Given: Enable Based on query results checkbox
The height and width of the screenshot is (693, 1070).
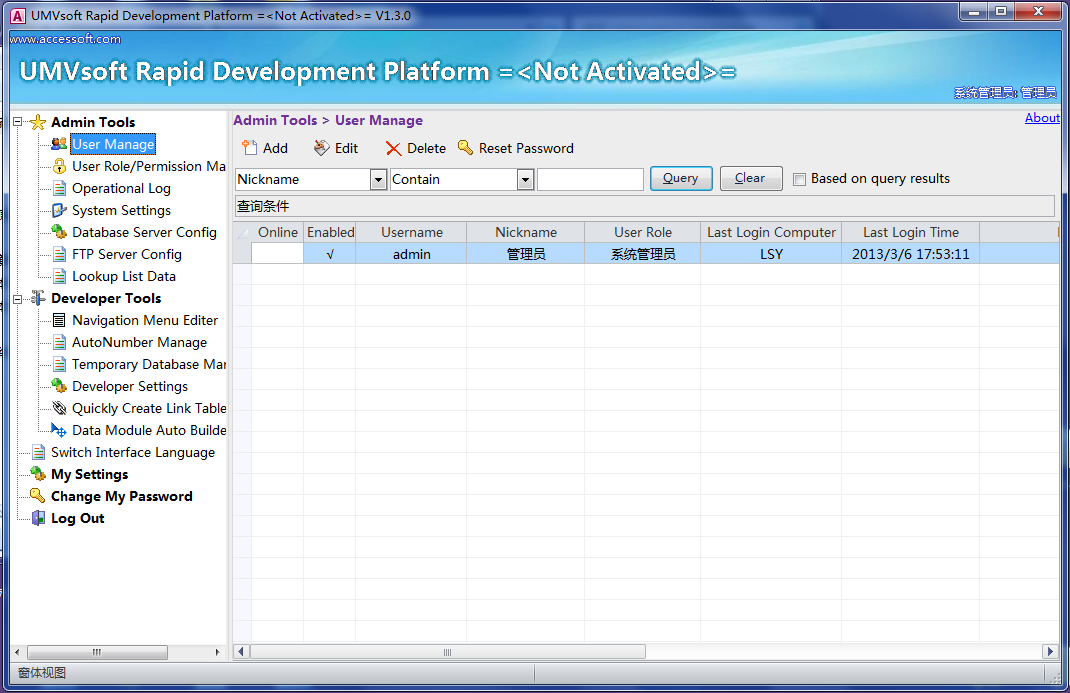Looking at the screenshot, I should pos(799,179).
